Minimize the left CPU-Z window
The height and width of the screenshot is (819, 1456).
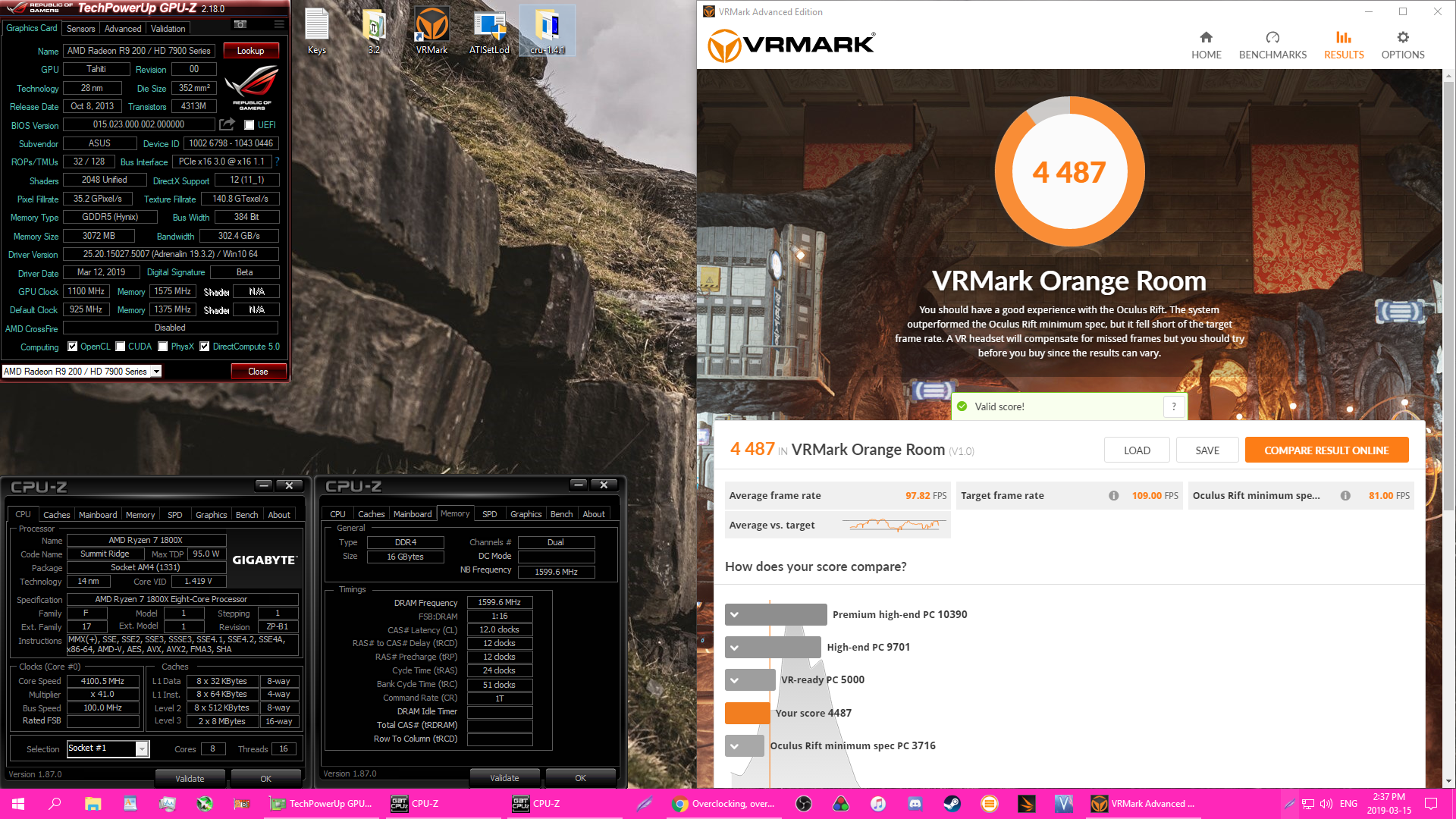pos(263,485)
